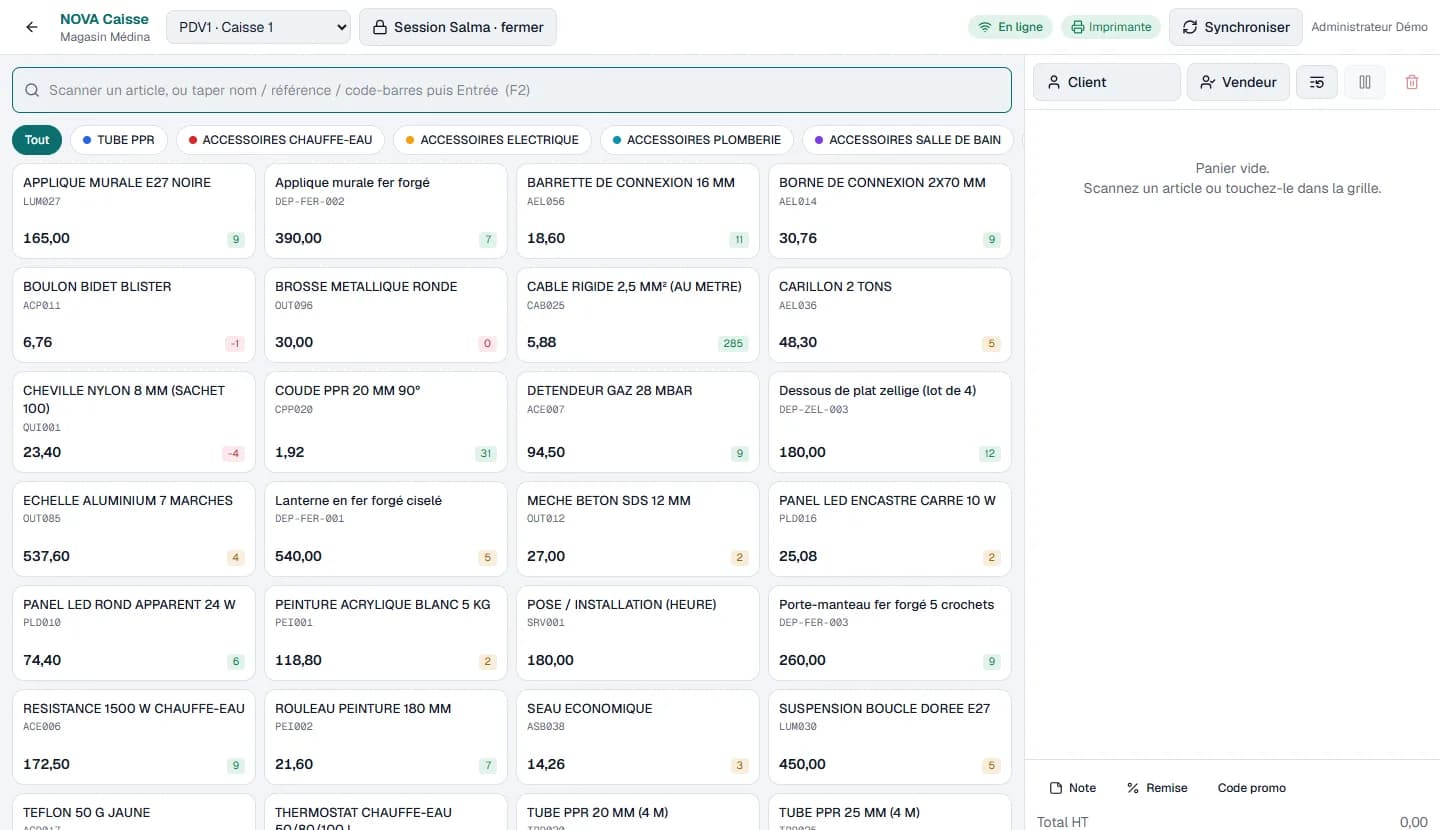
Task: Open the held tickets recall icon
Action: coord(1317,82)
